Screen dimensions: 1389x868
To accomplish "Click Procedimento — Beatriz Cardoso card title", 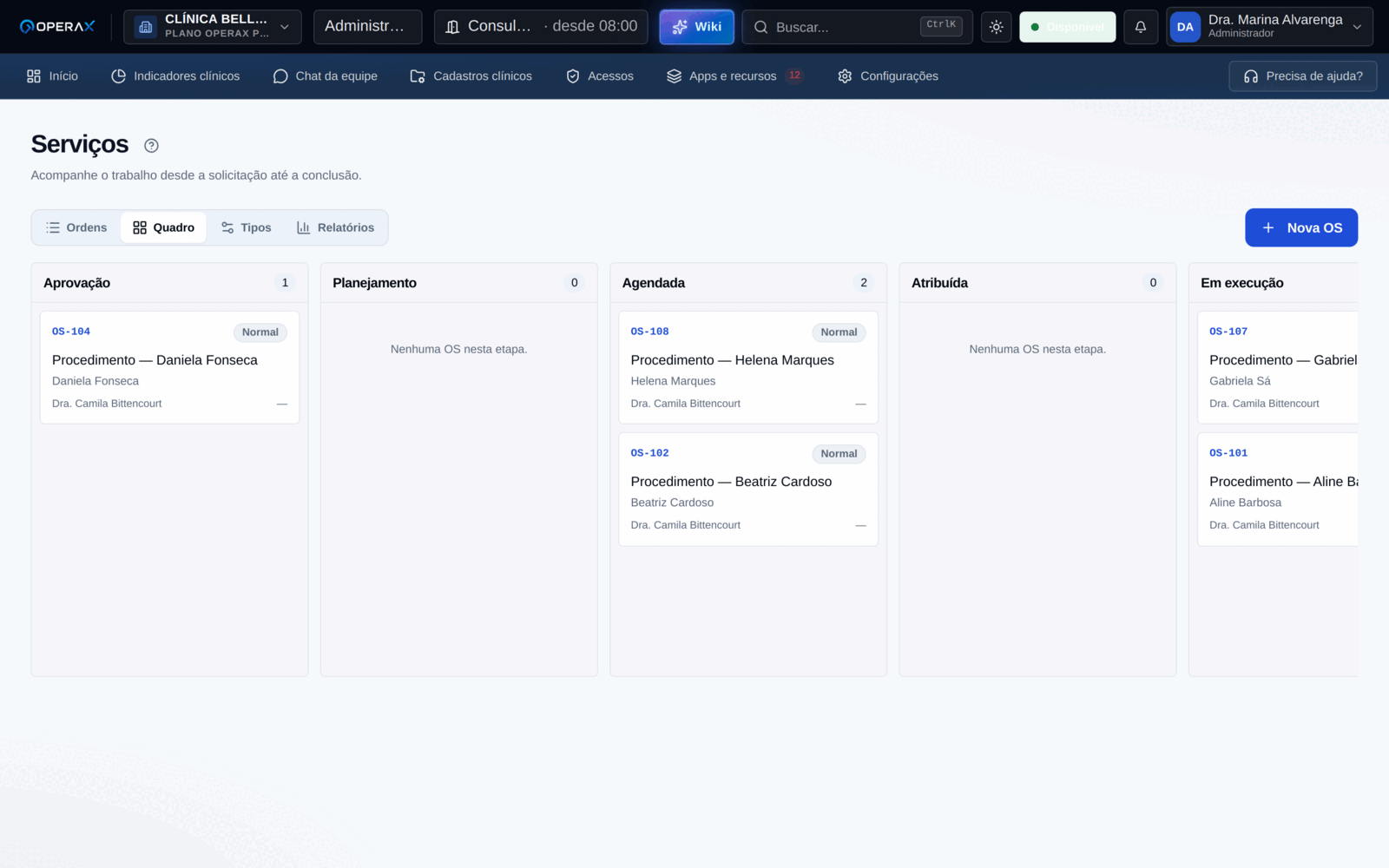I will [731, 482].
